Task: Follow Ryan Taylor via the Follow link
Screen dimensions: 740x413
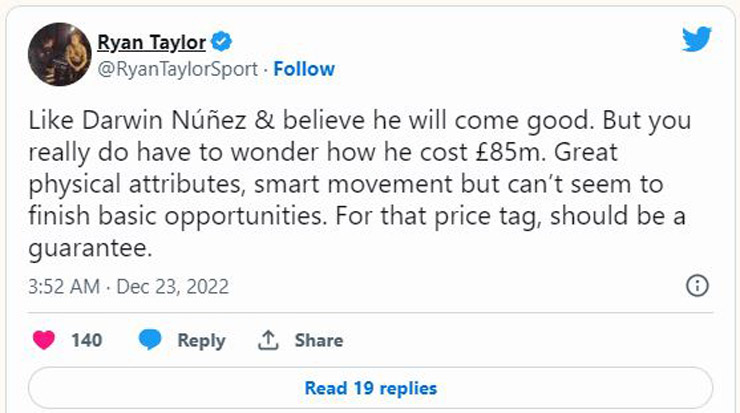Action: 304,69
